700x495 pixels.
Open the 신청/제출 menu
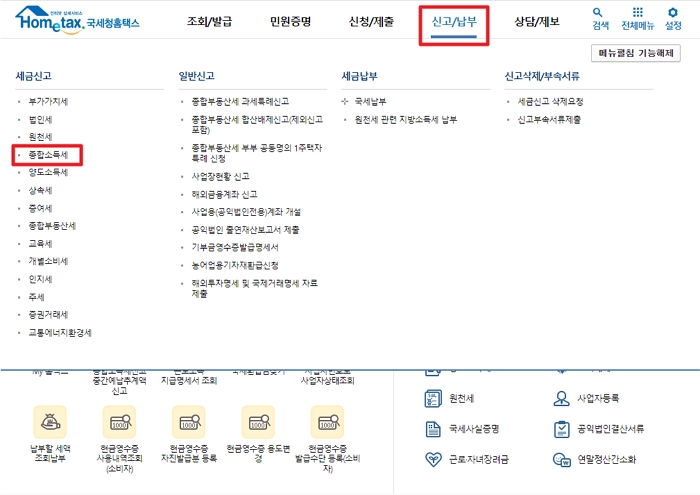point(371,21)
